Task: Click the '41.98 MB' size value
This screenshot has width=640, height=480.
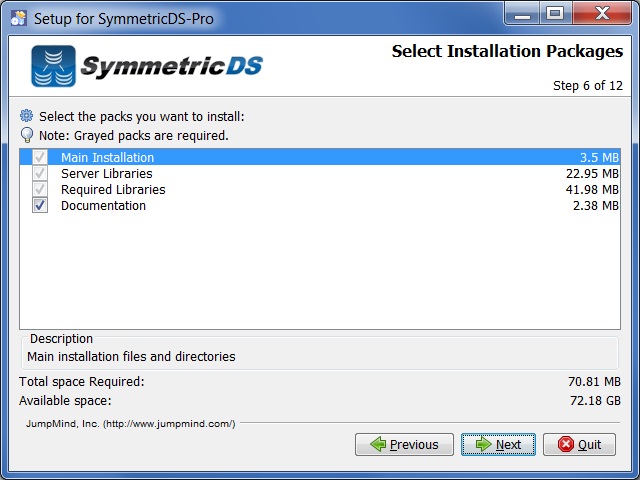Action: [592, 189]
